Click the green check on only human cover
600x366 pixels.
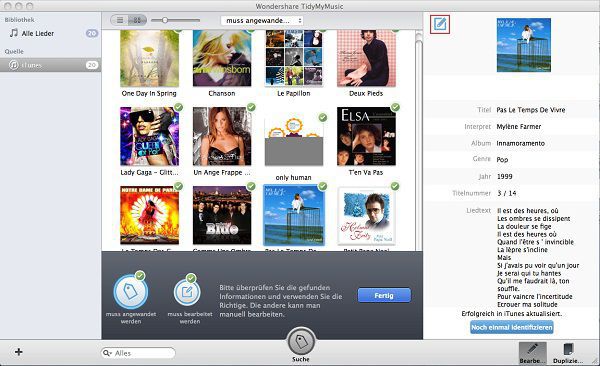(323, 117)
